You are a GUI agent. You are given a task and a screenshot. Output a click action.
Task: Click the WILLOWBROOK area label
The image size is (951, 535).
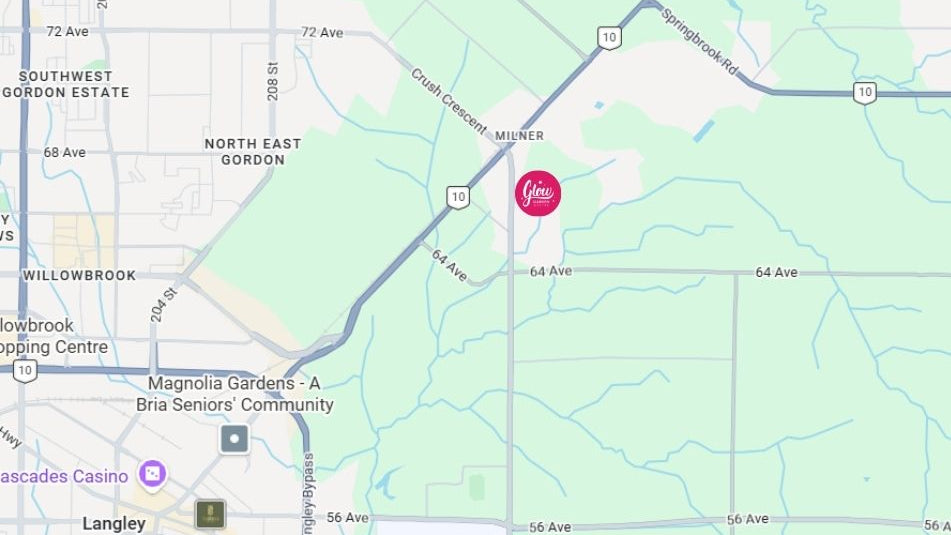(79, 275)
